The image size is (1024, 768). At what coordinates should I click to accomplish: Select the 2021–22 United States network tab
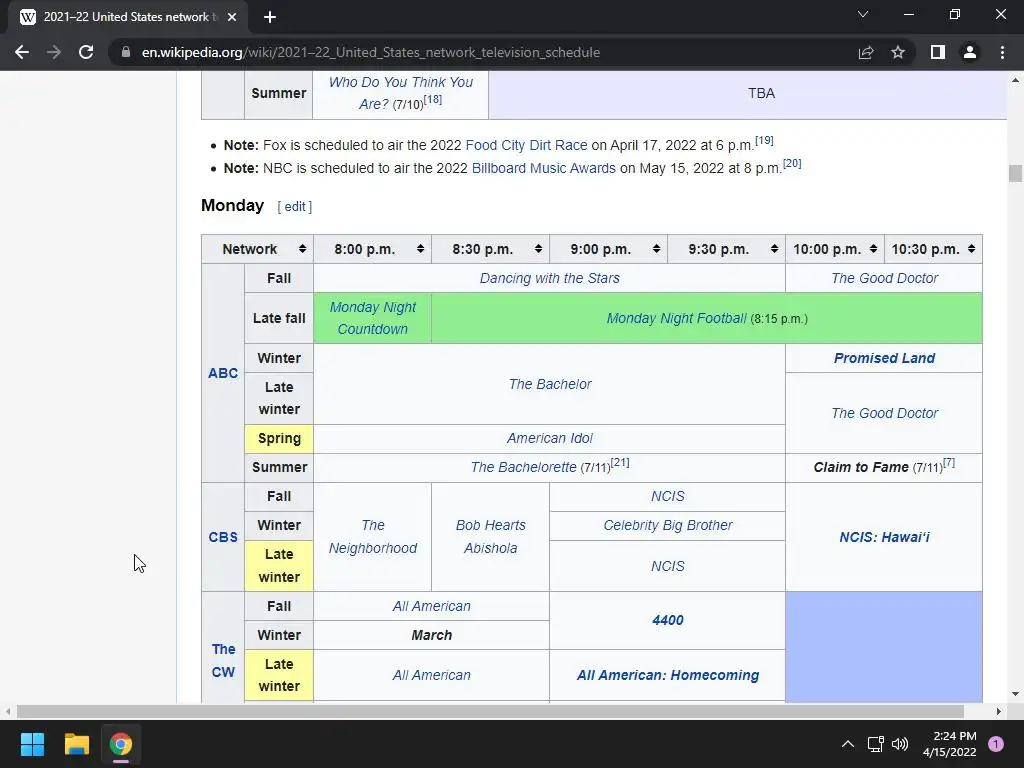coord(128,17)
